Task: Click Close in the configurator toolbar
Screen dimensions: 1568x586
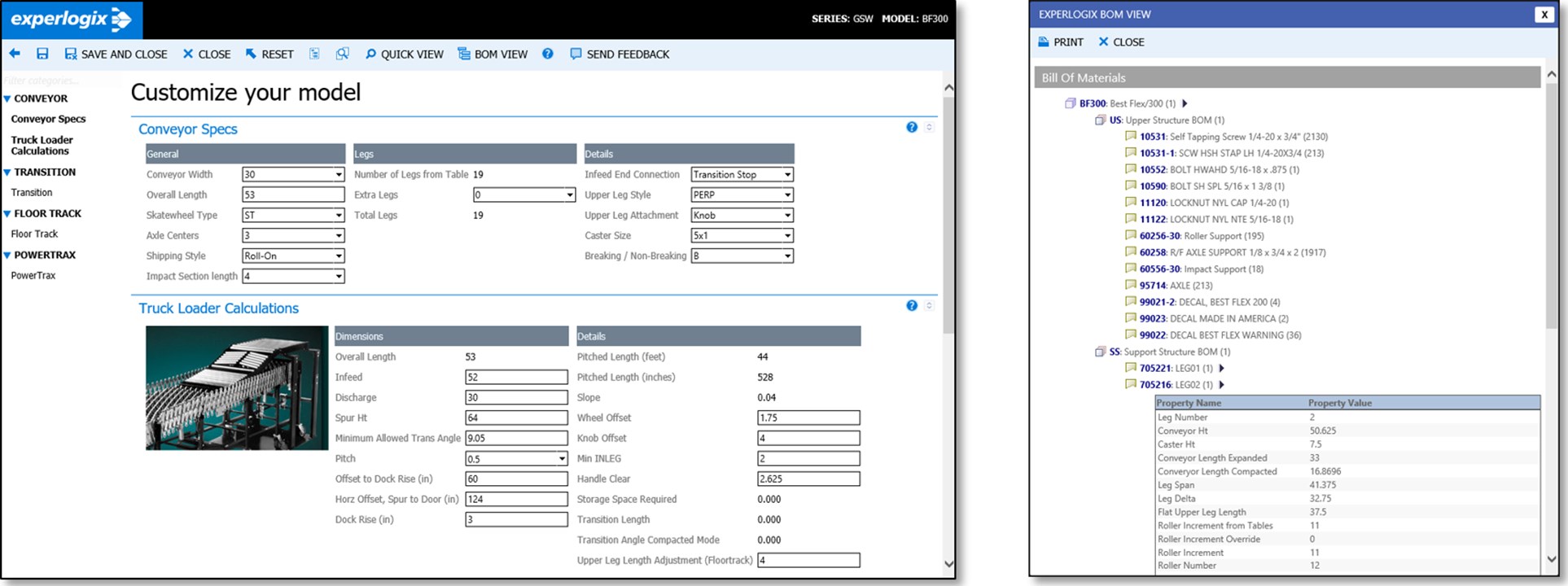Action: 207,54
